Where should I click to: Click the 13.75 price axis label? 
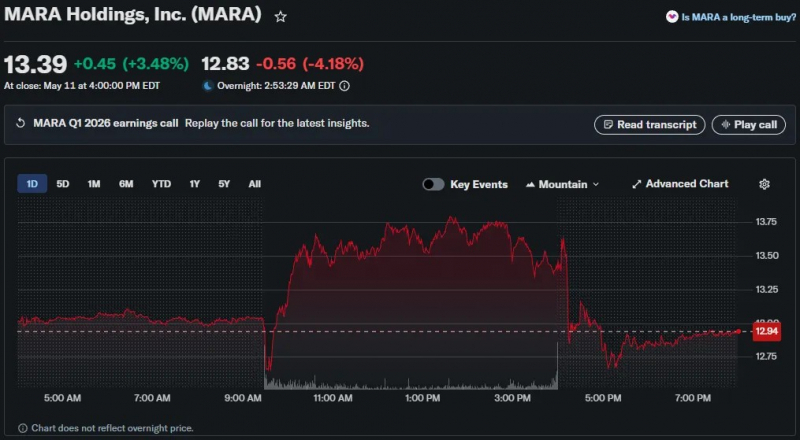[766, 222]
